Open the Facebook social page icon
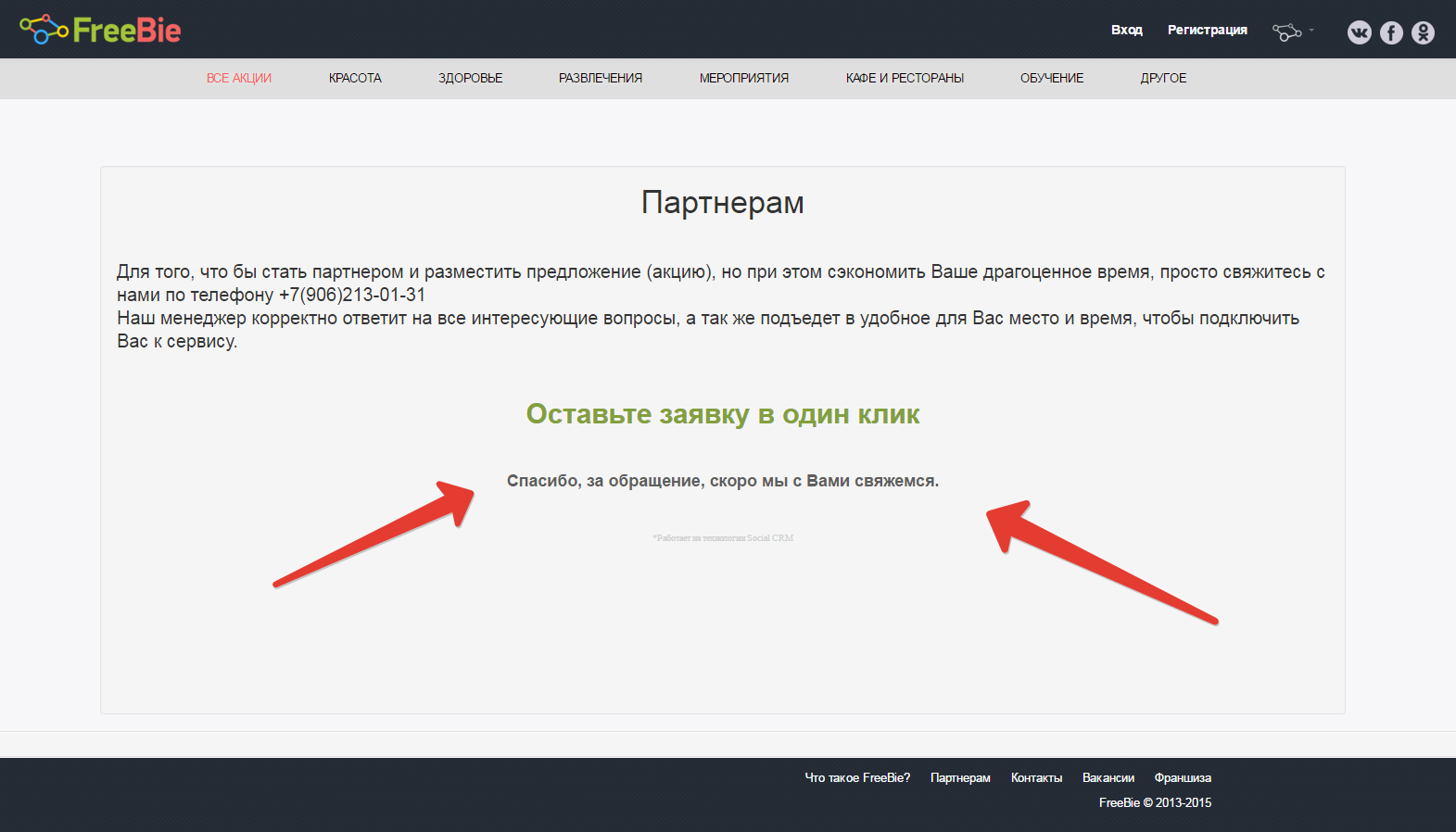The width and height of the screenshot is (1456, 832). 1391,32
